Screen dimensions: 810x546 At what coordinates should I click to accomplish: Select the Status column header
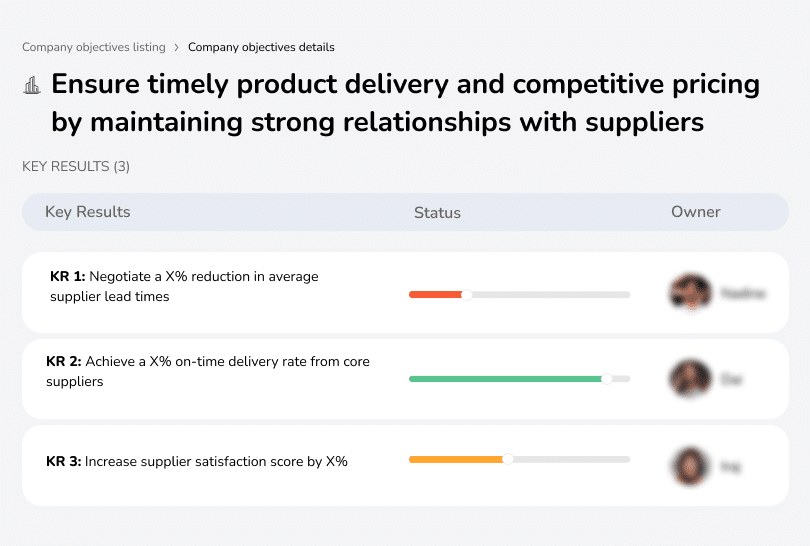pos(437,212)
